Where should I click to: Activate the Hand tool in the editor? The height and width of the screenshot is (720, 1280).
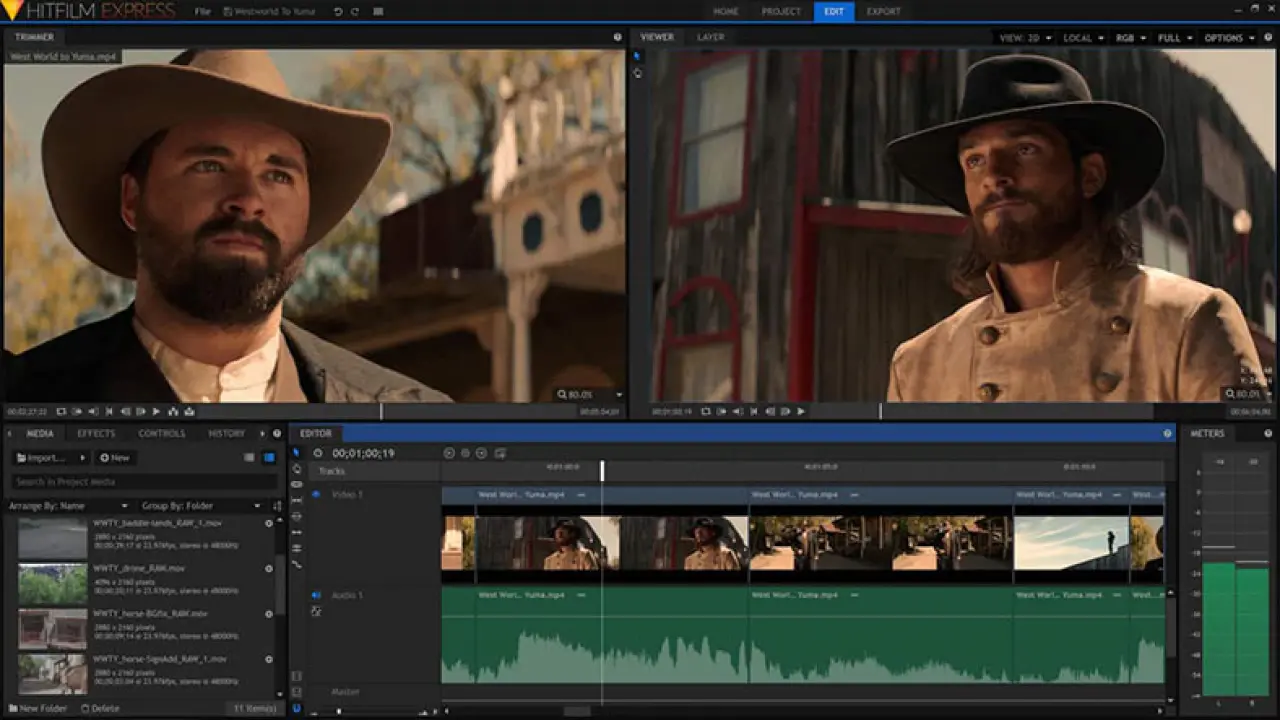point(296,469)
